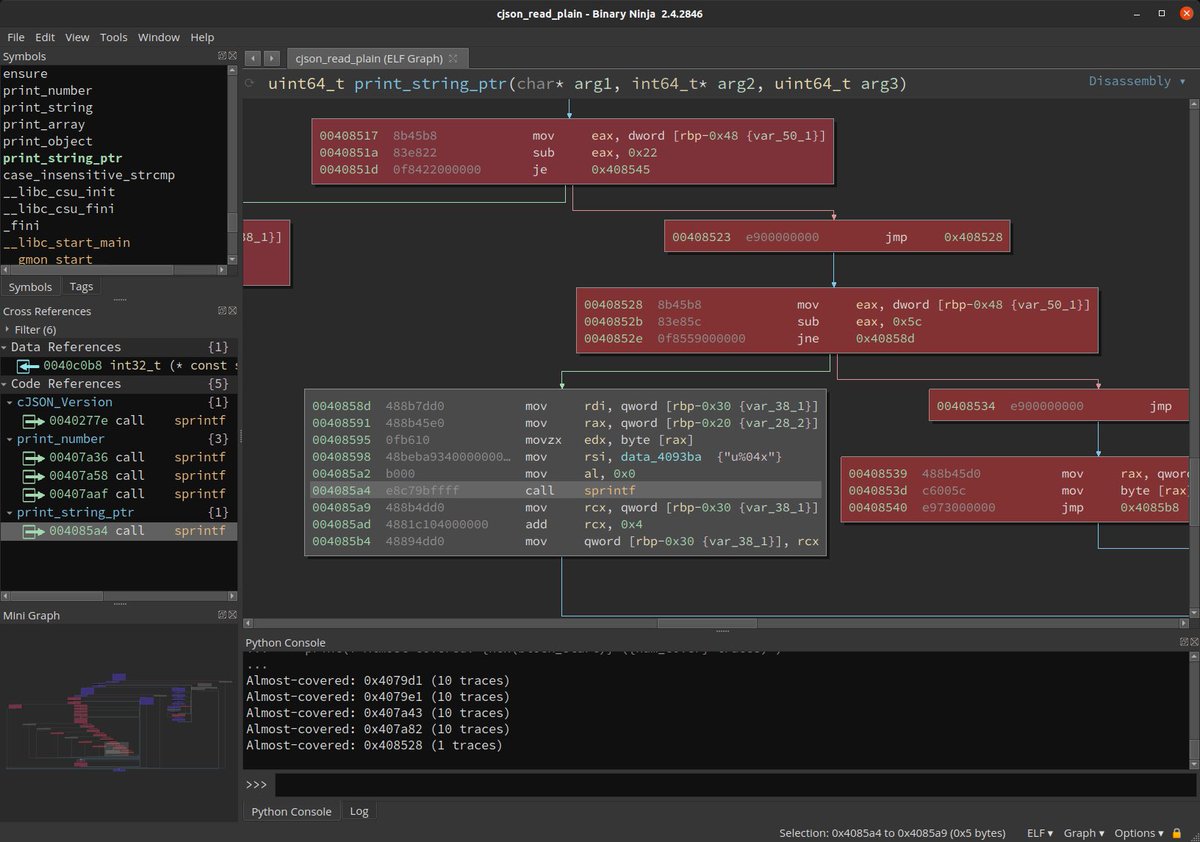This screenshot has height=842, width=1200.
Task: Click the code reference icon for 0040277e
Action: point(35,421)
